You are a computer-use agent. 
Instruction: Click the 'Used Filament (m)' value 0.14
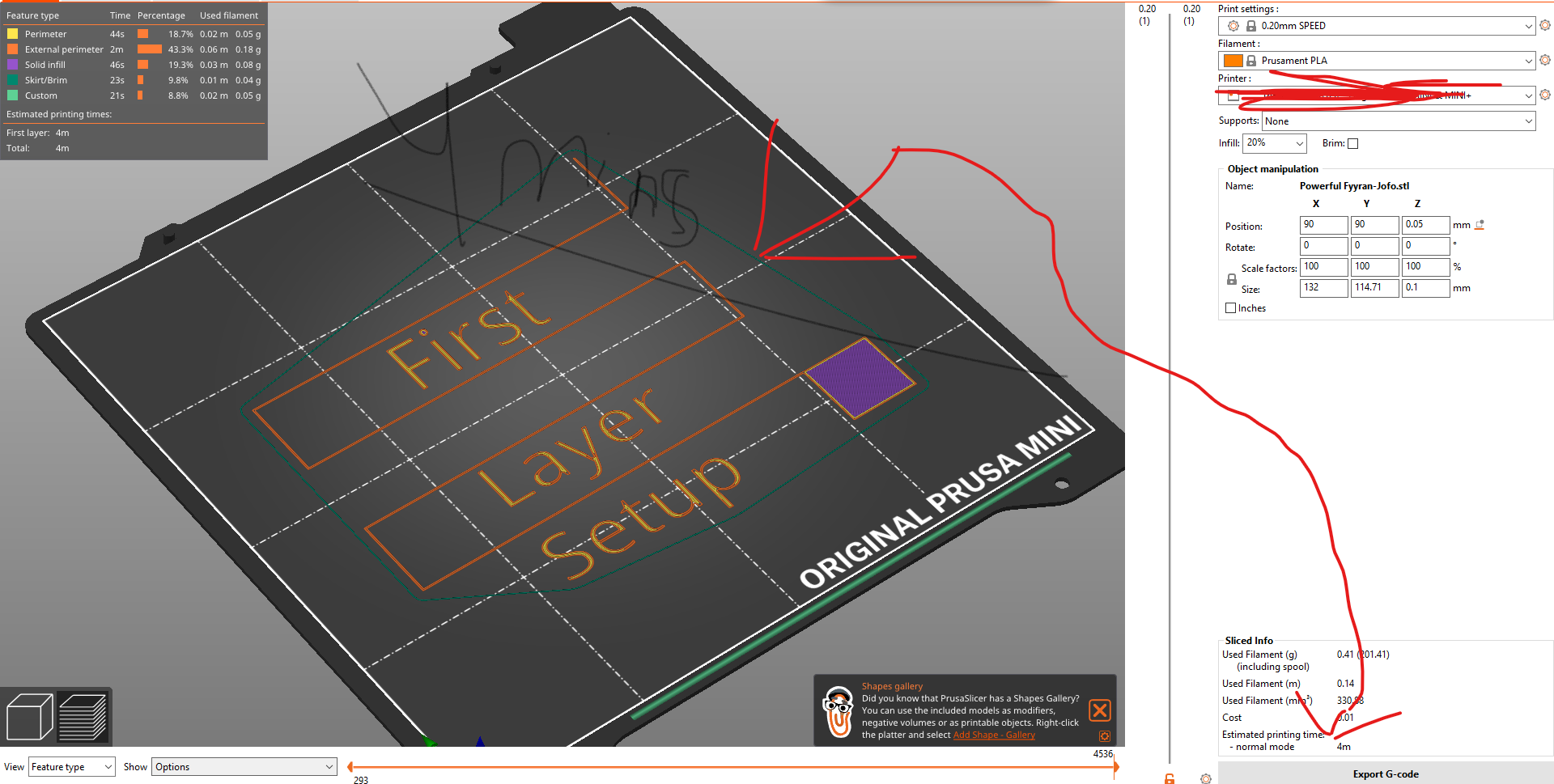(x=1345, y=684)
